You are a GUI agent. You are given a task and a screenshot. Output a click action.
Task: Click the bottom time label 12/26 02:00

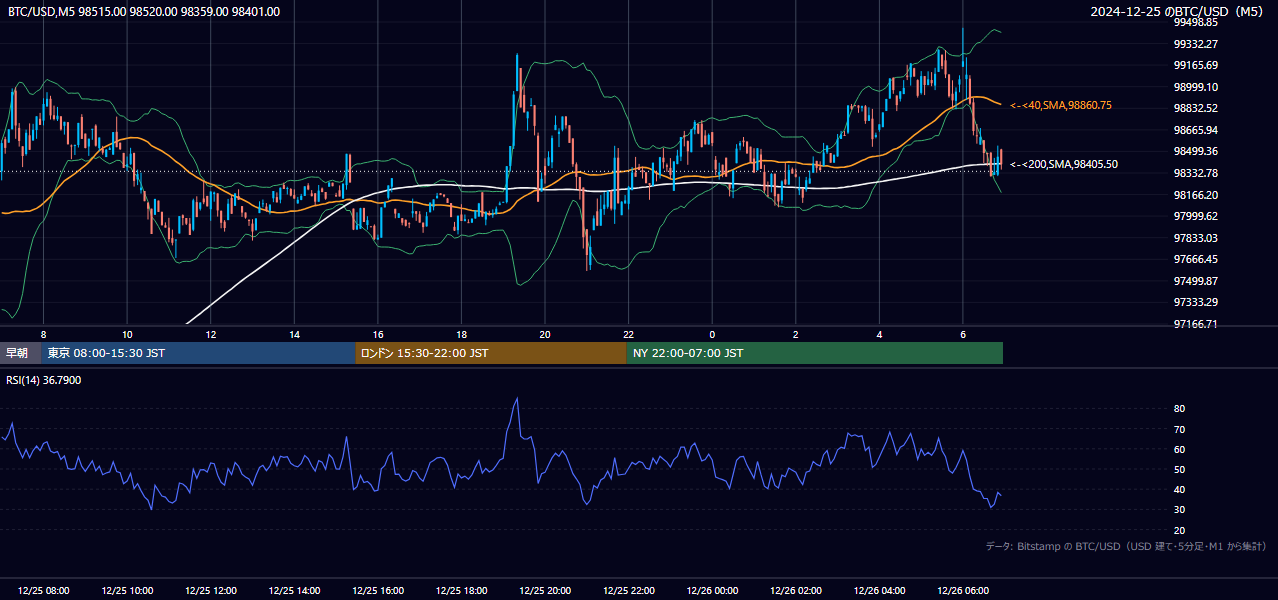pyautogui.click(x=796, y=591)
